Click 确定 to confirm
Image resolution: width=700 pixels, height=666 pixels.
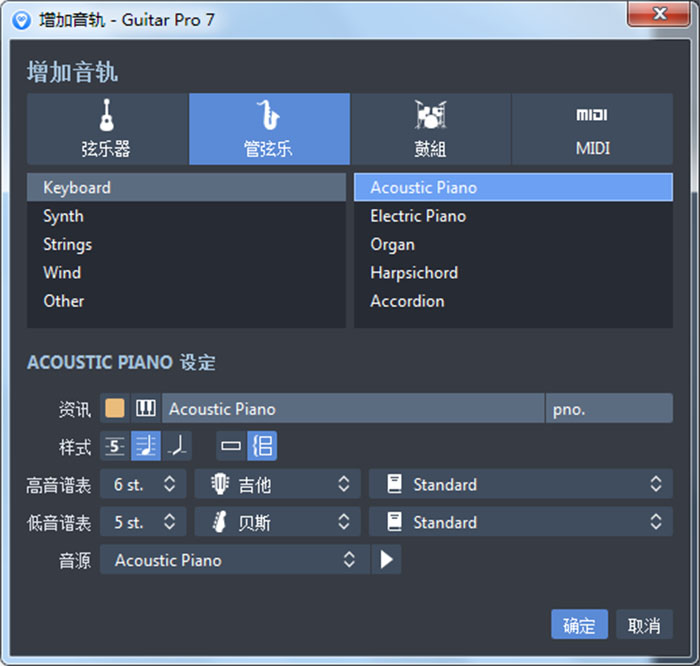579,625
